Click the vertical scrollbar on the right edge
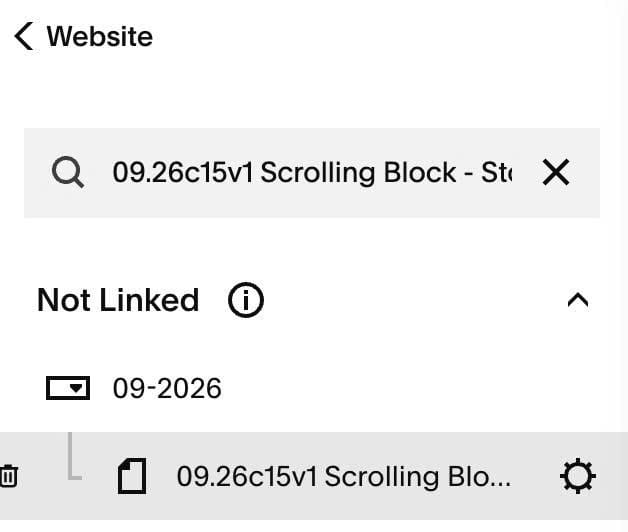This screenshot has width=628, height=532. coord(621,266)
